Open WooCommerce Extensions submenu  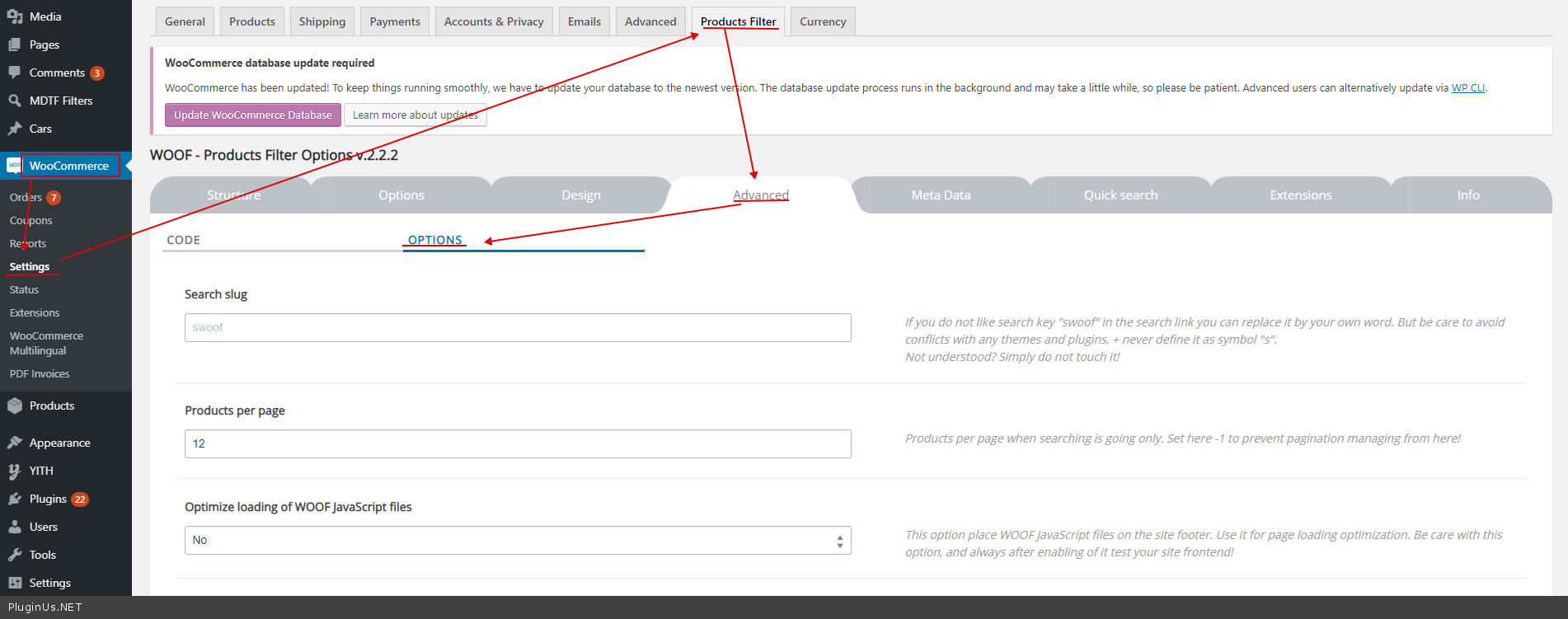tap(35, 312)
